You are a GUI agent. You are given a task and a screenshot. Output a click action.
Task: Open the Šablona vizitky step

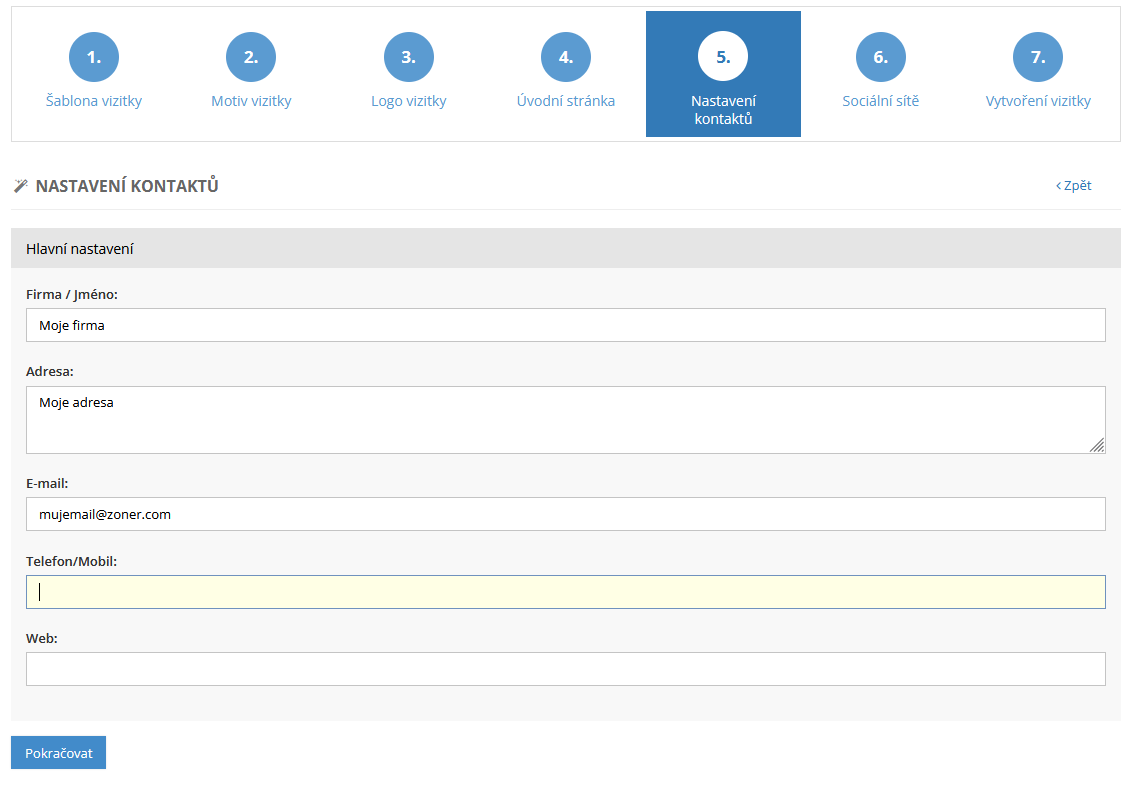(94, 101)
